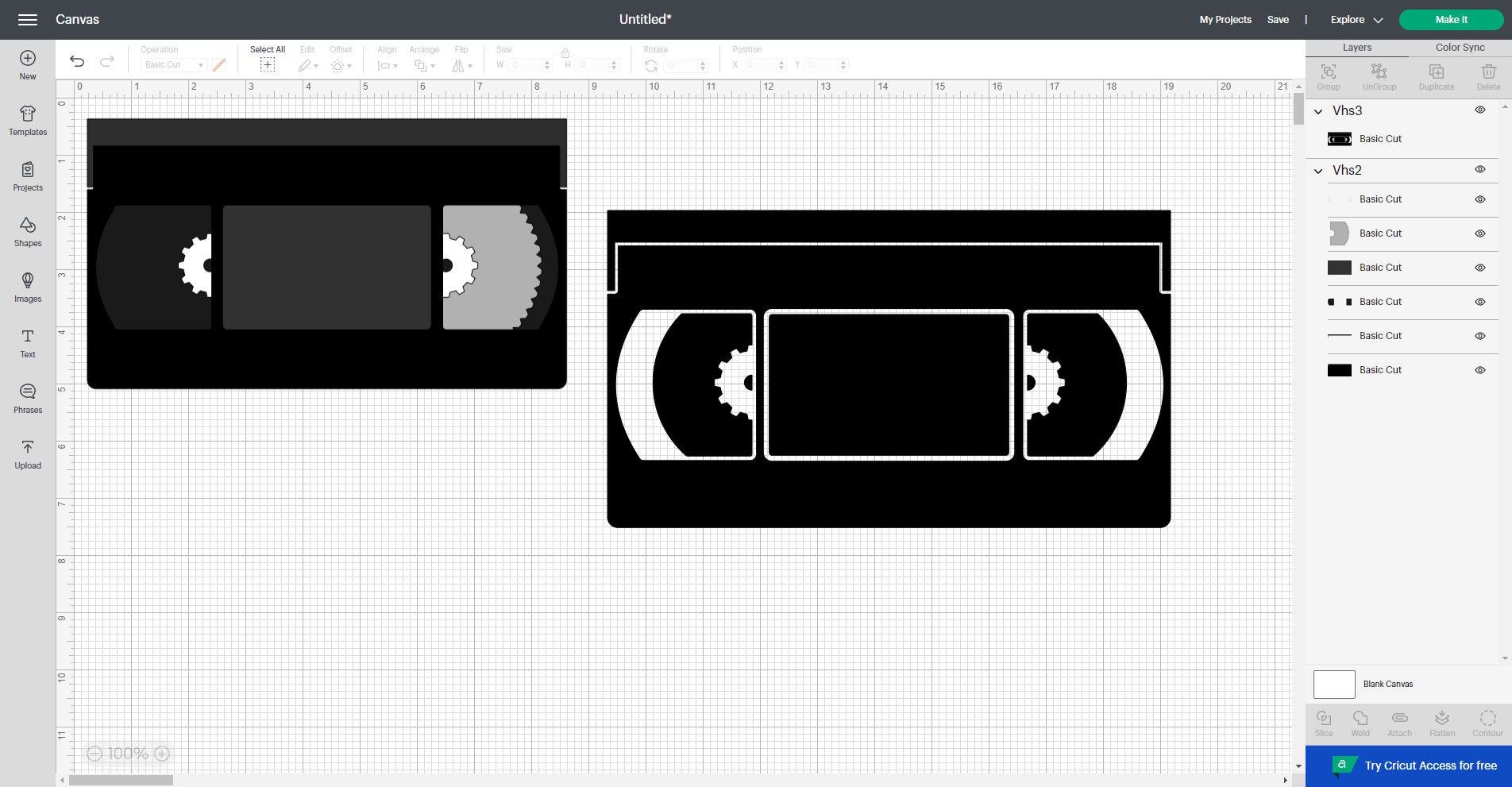Click the Make It button
Screen dimensions: 1512x787
tap(1451, 19)
